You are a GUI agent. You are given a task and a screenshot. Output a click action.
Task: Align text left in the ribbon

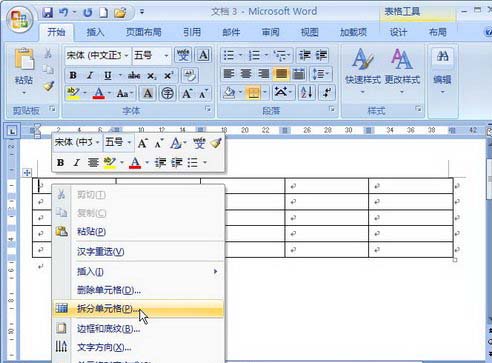(229, 74)
